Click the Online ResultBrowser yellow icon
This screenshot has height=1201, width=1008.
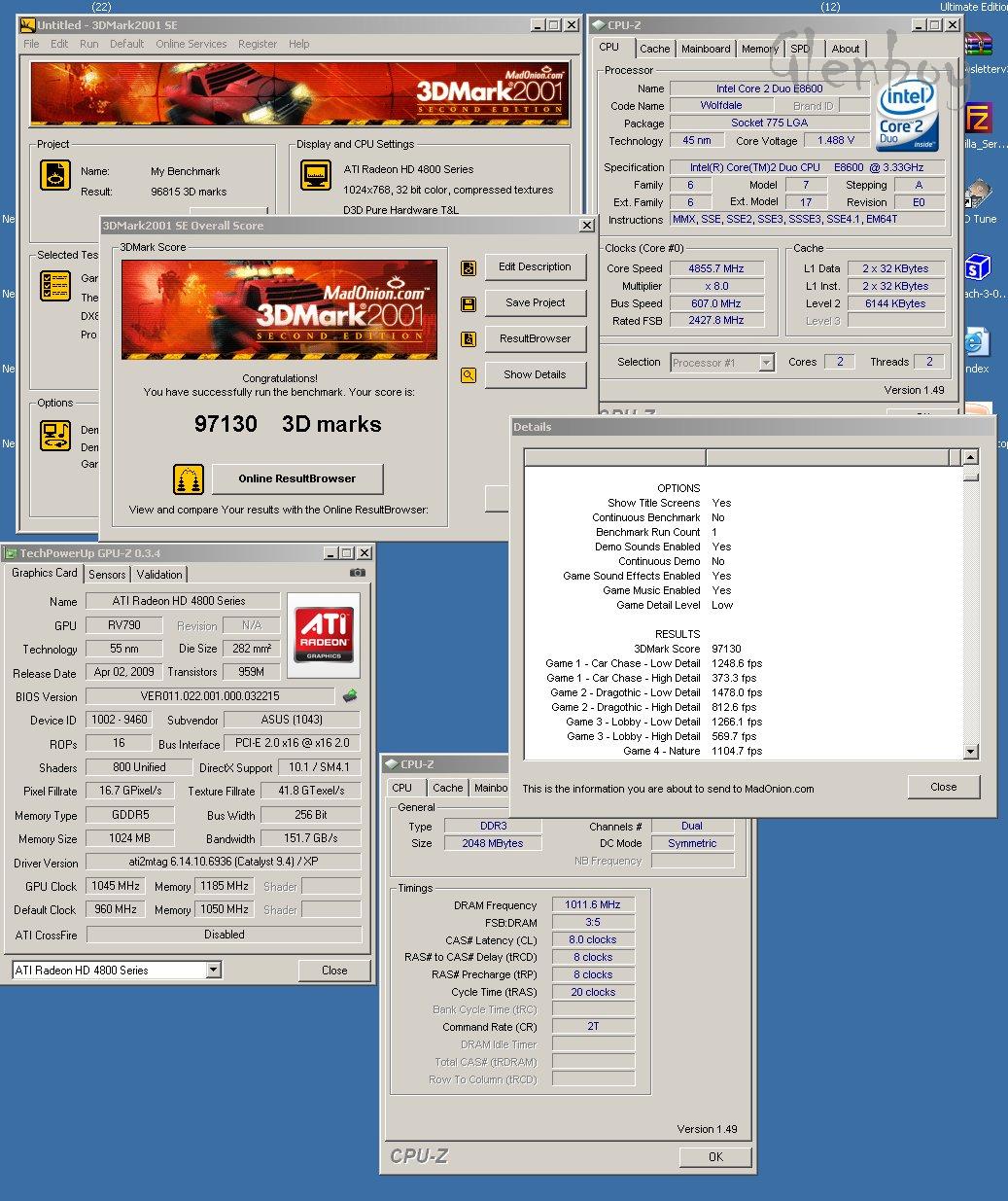click(188, 479)
